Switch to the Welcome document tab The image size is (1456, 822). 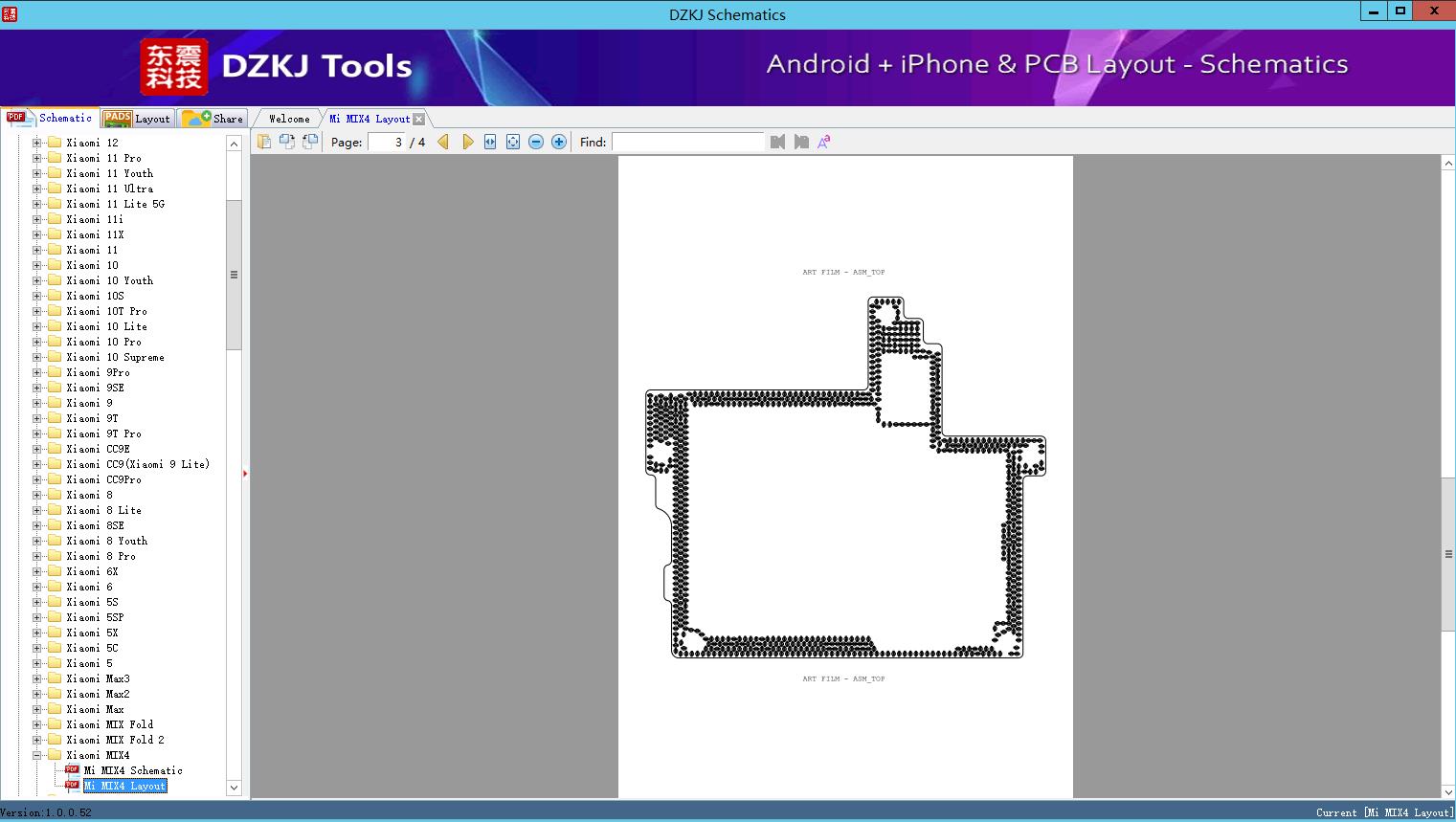(288, 119)
